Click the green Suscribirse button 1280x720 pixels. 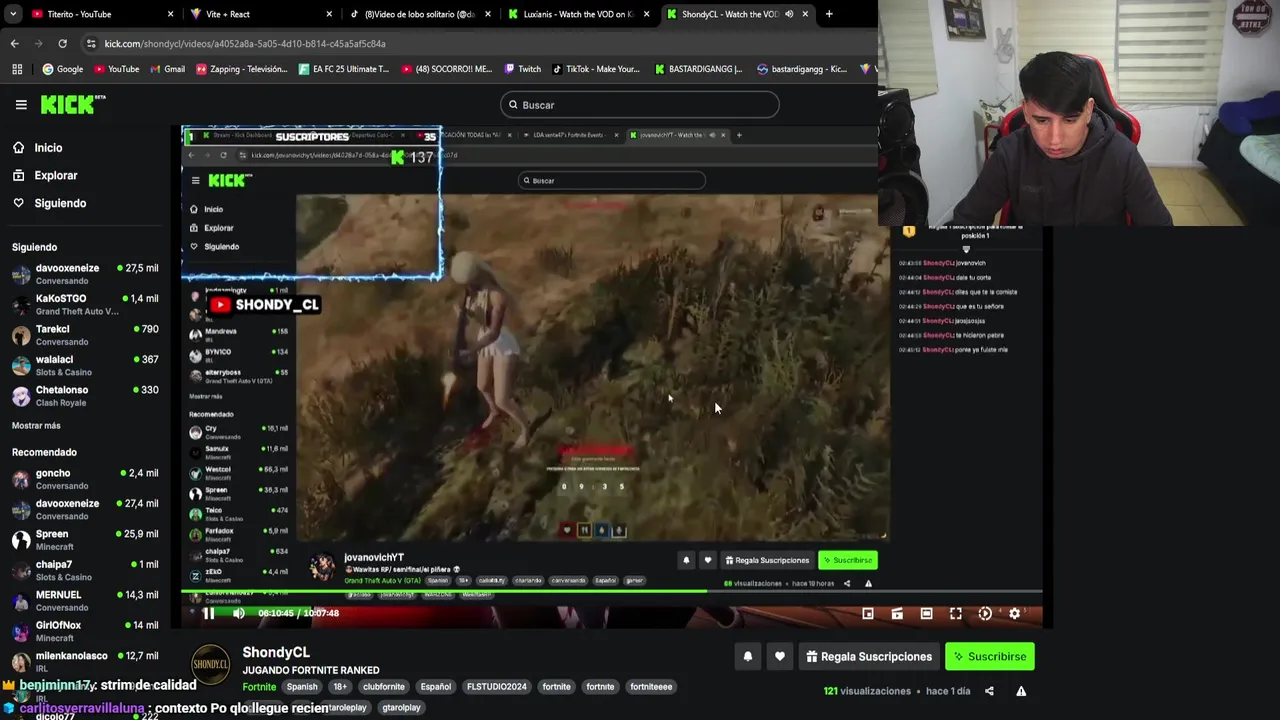pos(989,656)
